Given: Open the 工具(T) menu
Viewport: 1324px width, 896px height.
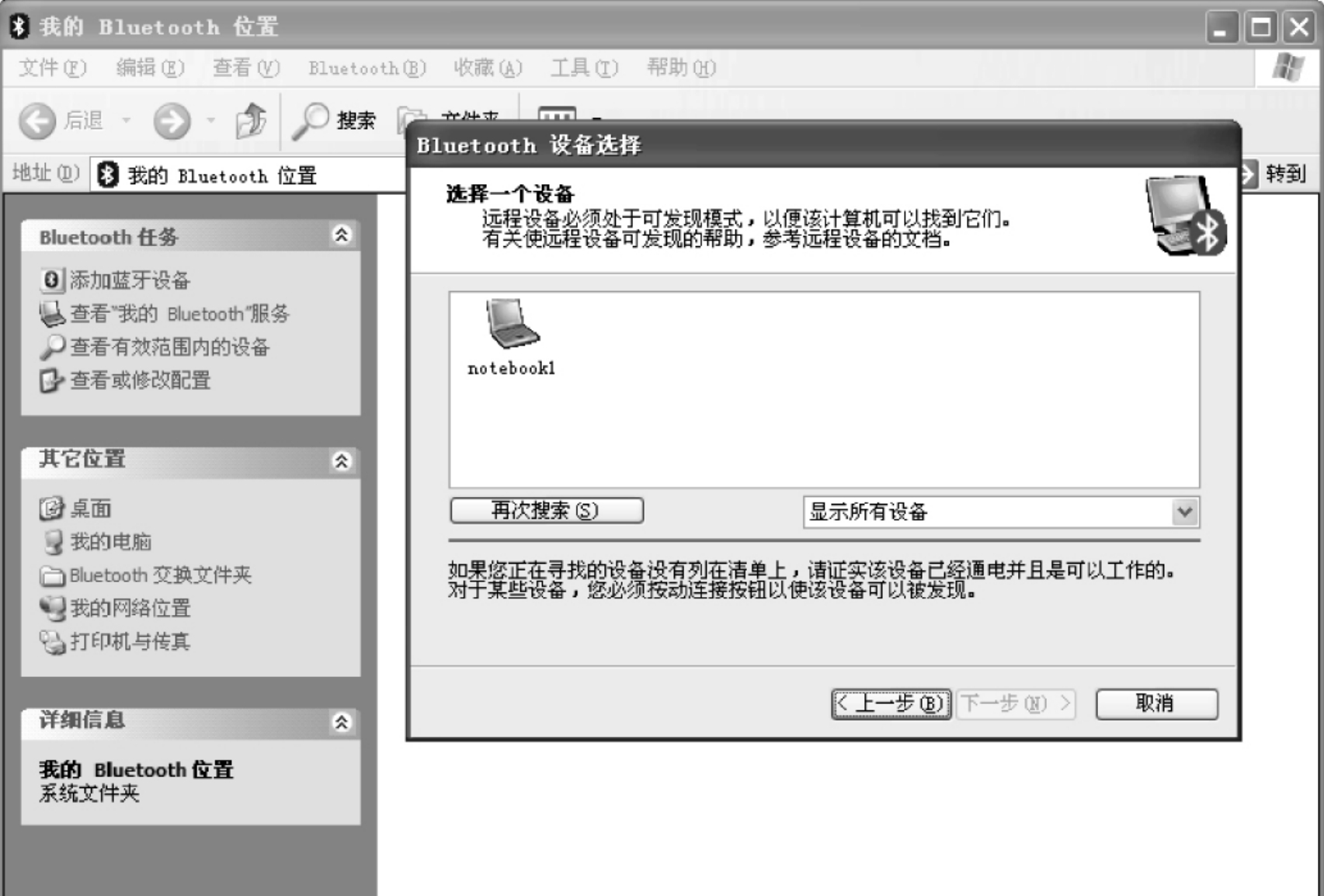Looking at the screenshot, I should [x=584, y=68].
